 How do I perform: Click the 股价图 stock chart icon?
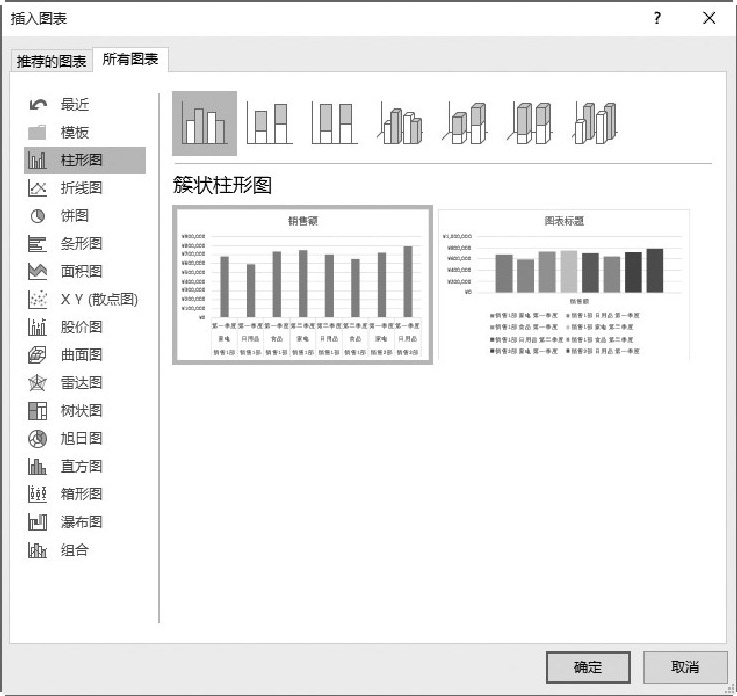point(37,327)
